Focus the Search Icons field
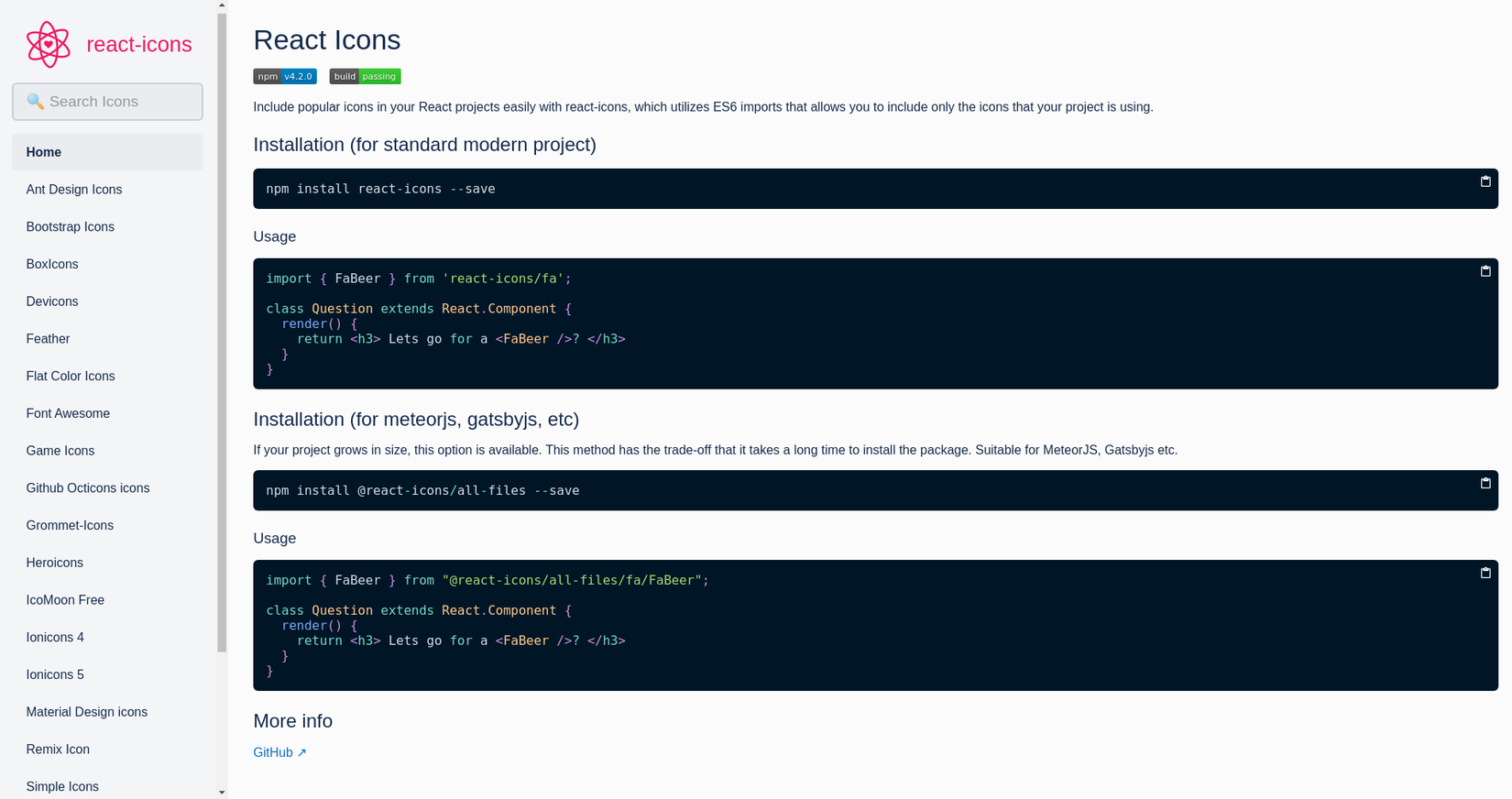The height and width of the screenshot is (799, 1512). click(x=108, y=102)
